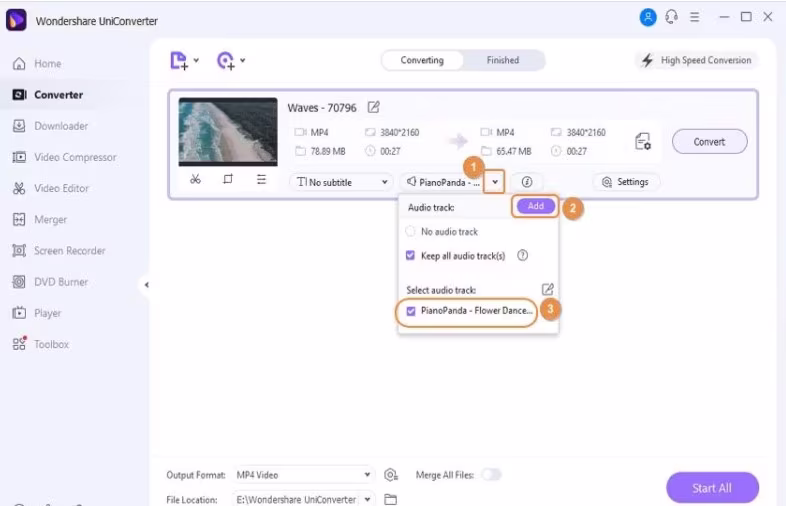Screen dimensions: 786x506
Task: Open the Merger section
Action: (x=40, y=219)
